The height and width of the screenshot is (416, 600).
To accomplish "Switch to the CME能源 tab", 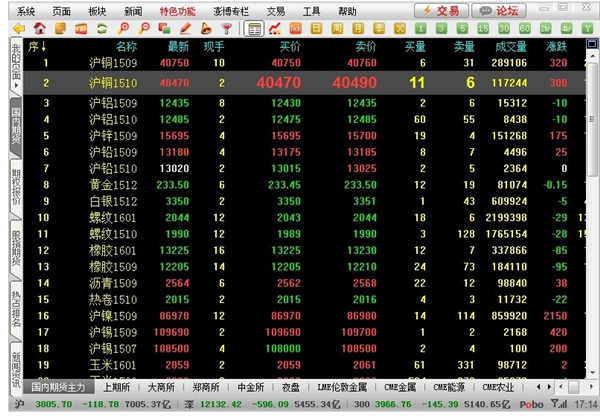I will 449,387.
